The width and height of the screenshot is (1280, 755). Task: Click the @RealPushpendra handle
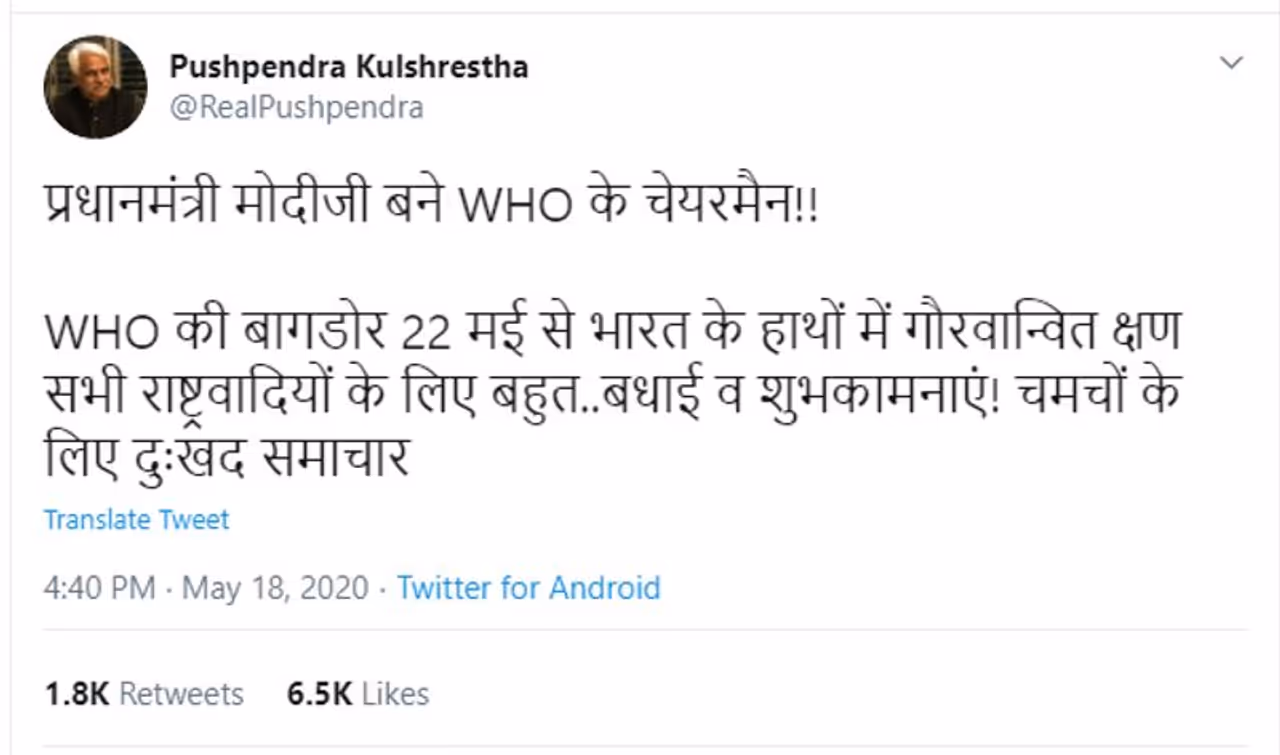coord(296,107)
